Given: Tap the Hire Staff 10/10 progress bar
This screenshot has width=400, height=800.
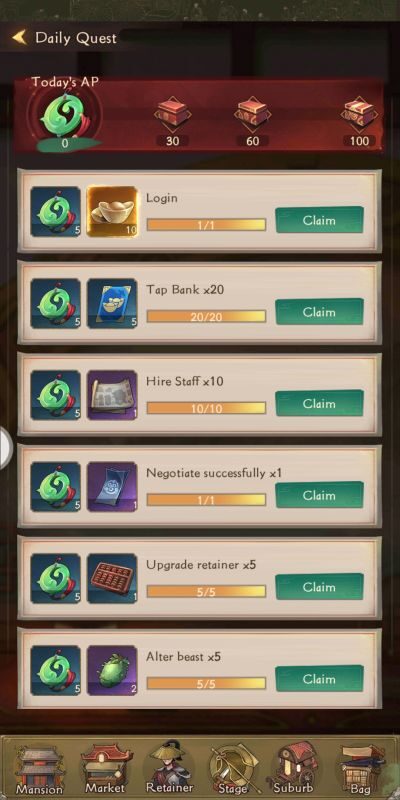Looking at the screenshot, I should point(206,408).
